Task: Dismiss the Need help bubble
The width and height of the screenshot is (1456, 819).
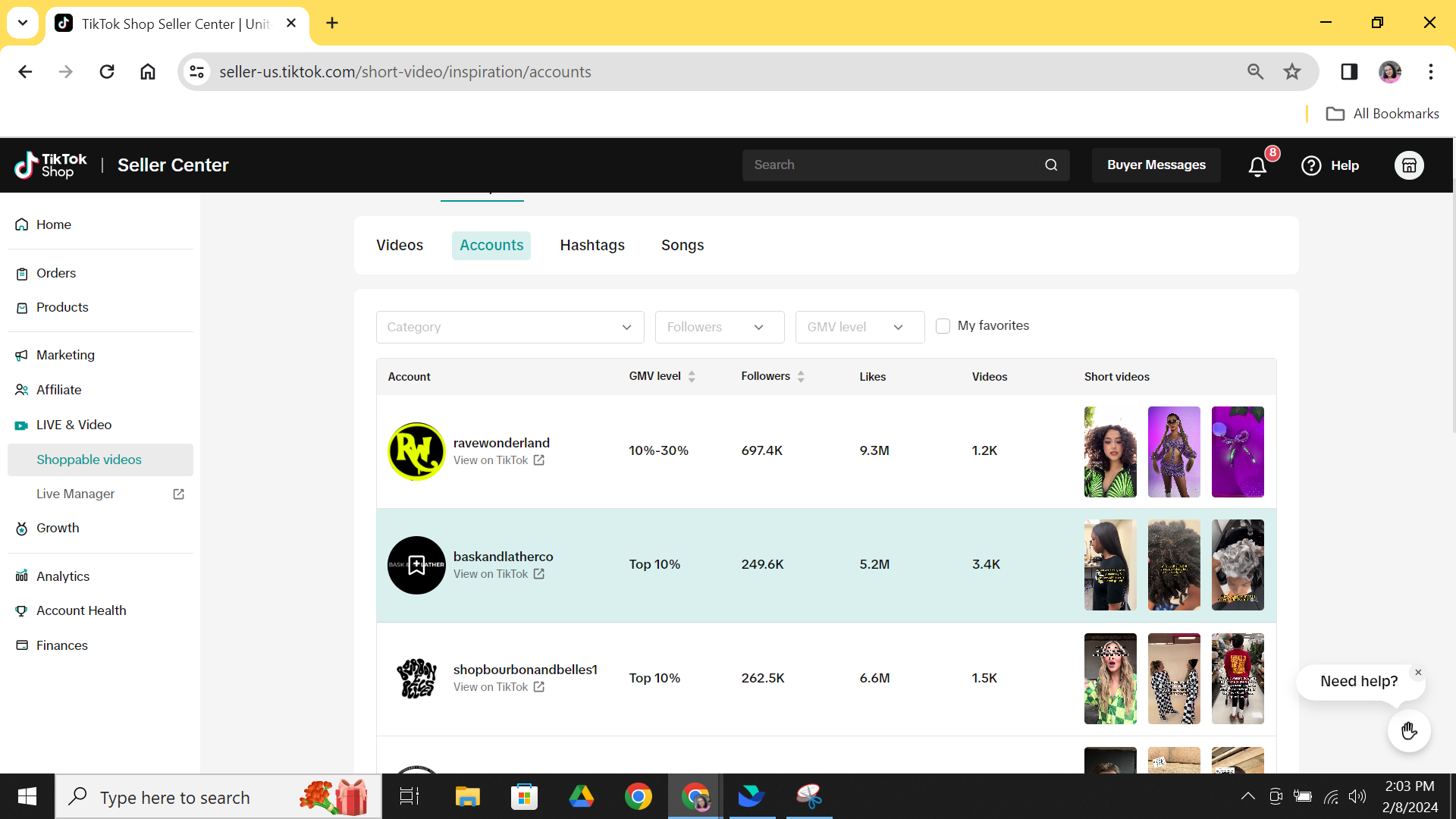Action: (x=1418, y=673)
